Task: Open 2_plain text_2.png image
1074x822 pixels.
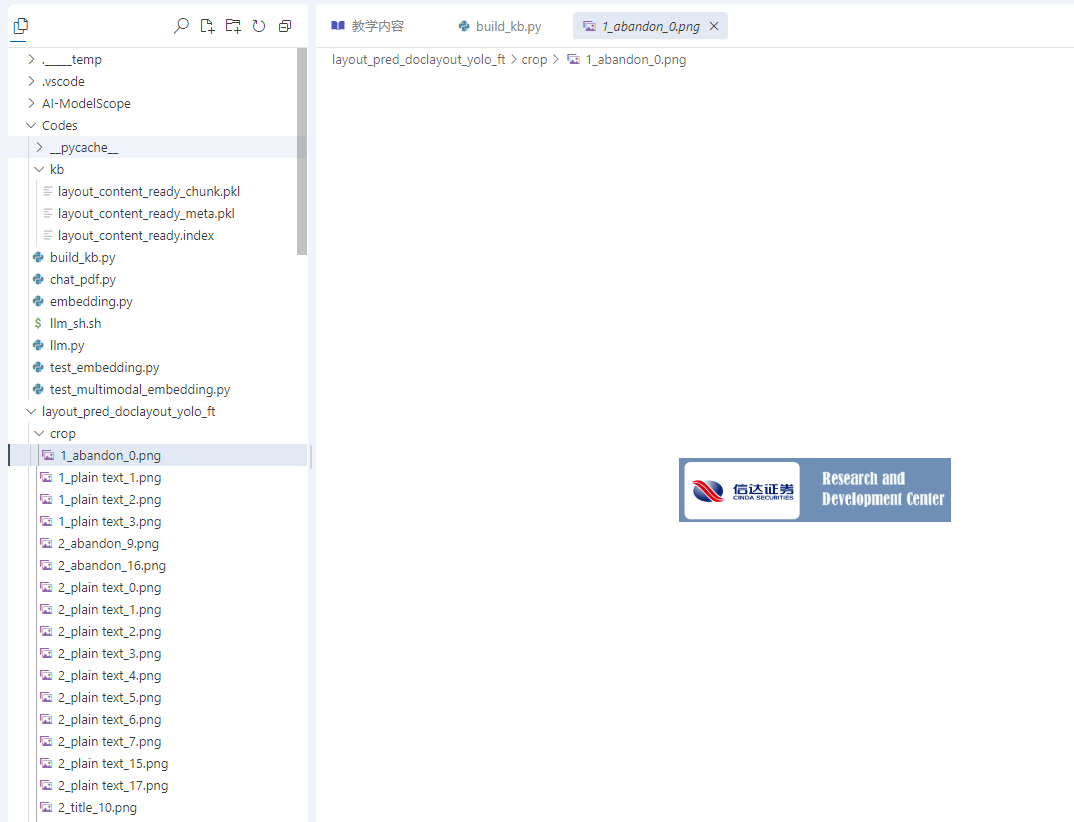Action: click(x=158, y=632)
